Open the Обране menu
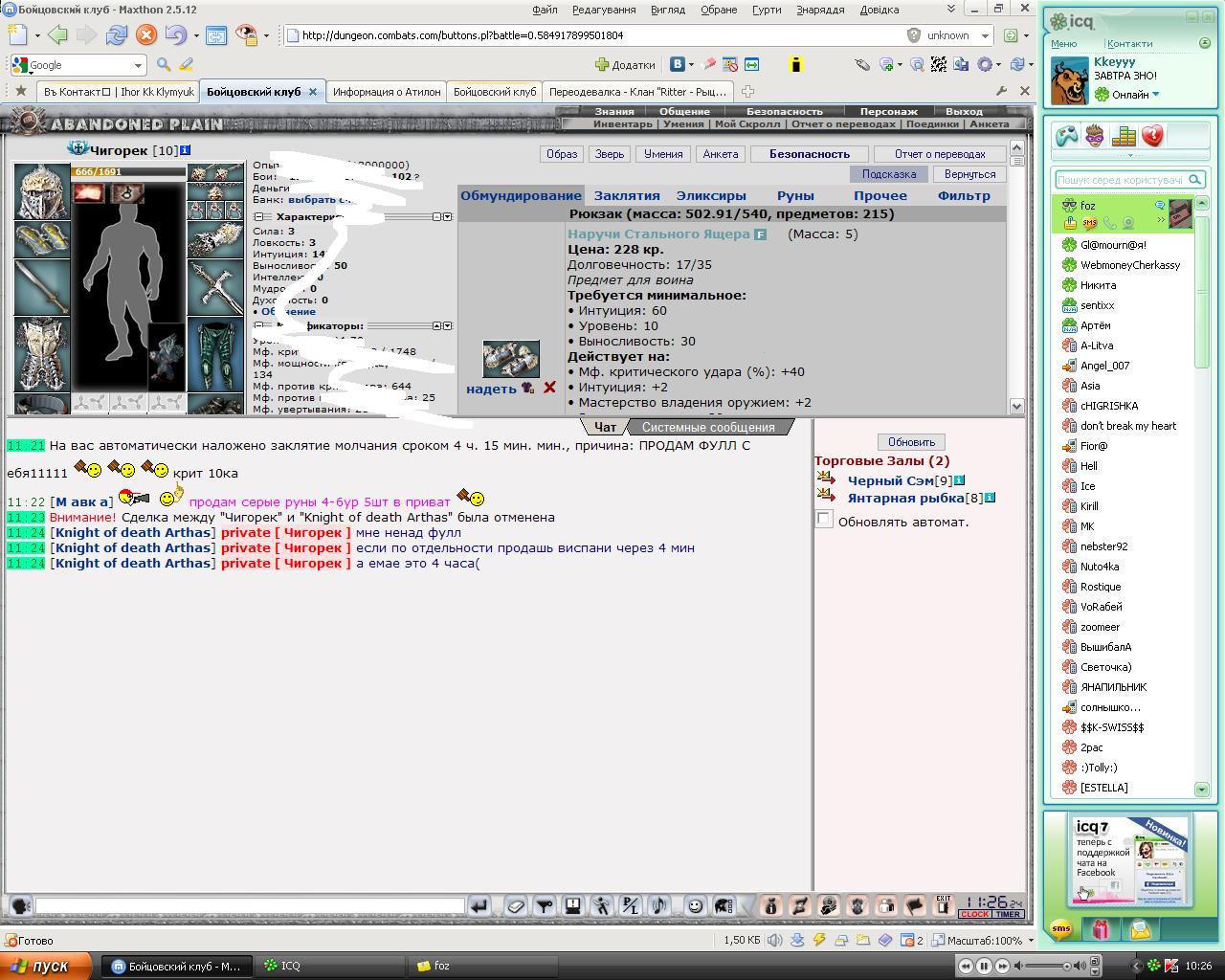This screenshot has width=1225, height=980. [718, 10]
